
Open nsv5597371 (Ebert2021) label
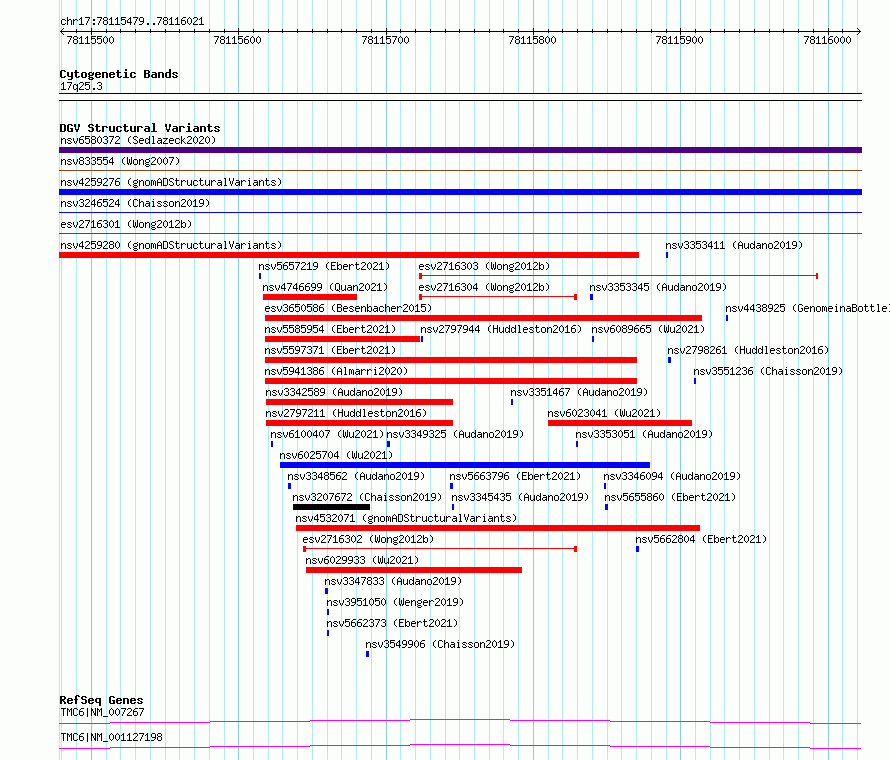point(330,350)
